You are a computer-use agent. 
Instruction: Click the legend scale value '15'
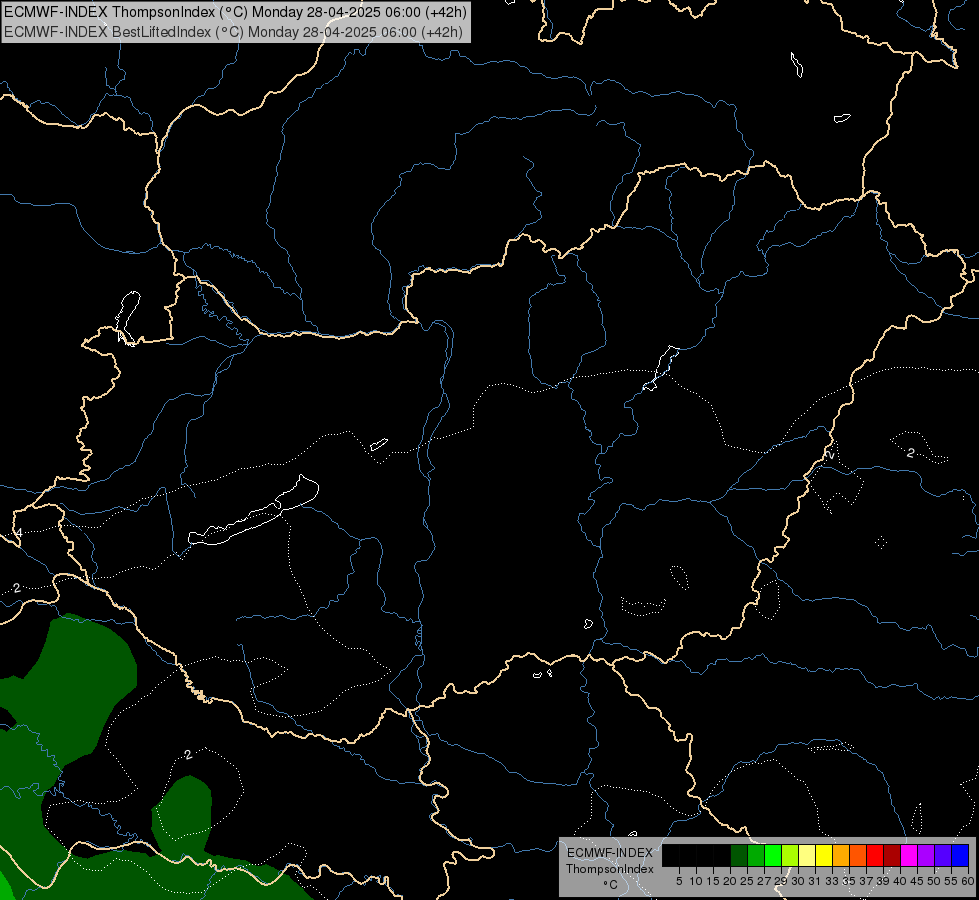713,881
